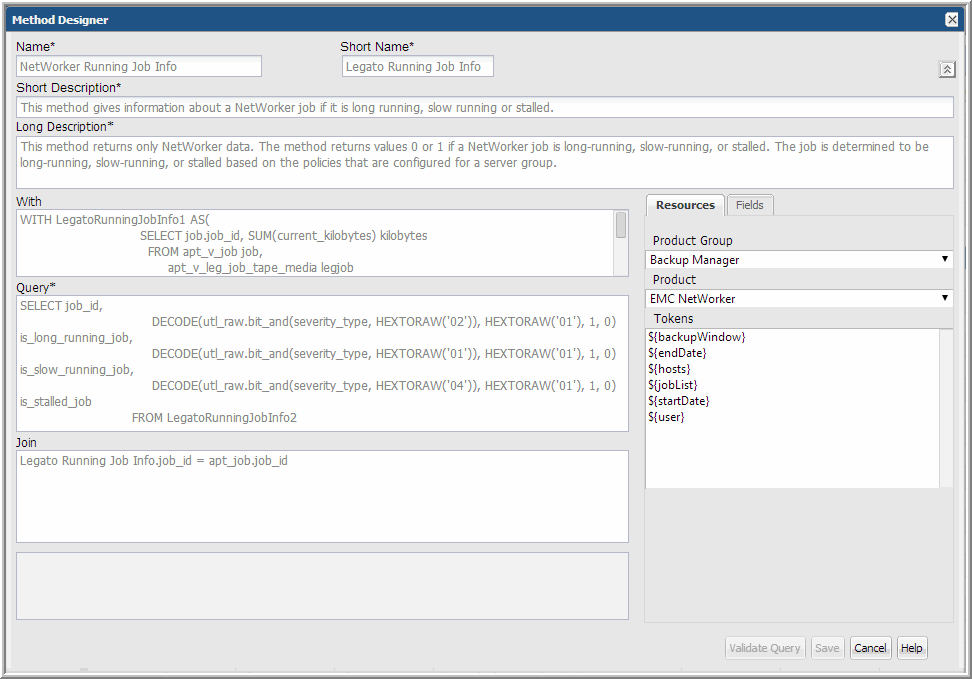The width and height of the screenshot is (972, 679).
Task: Switch to the Fields tab
Action: [x=749, y=205]
